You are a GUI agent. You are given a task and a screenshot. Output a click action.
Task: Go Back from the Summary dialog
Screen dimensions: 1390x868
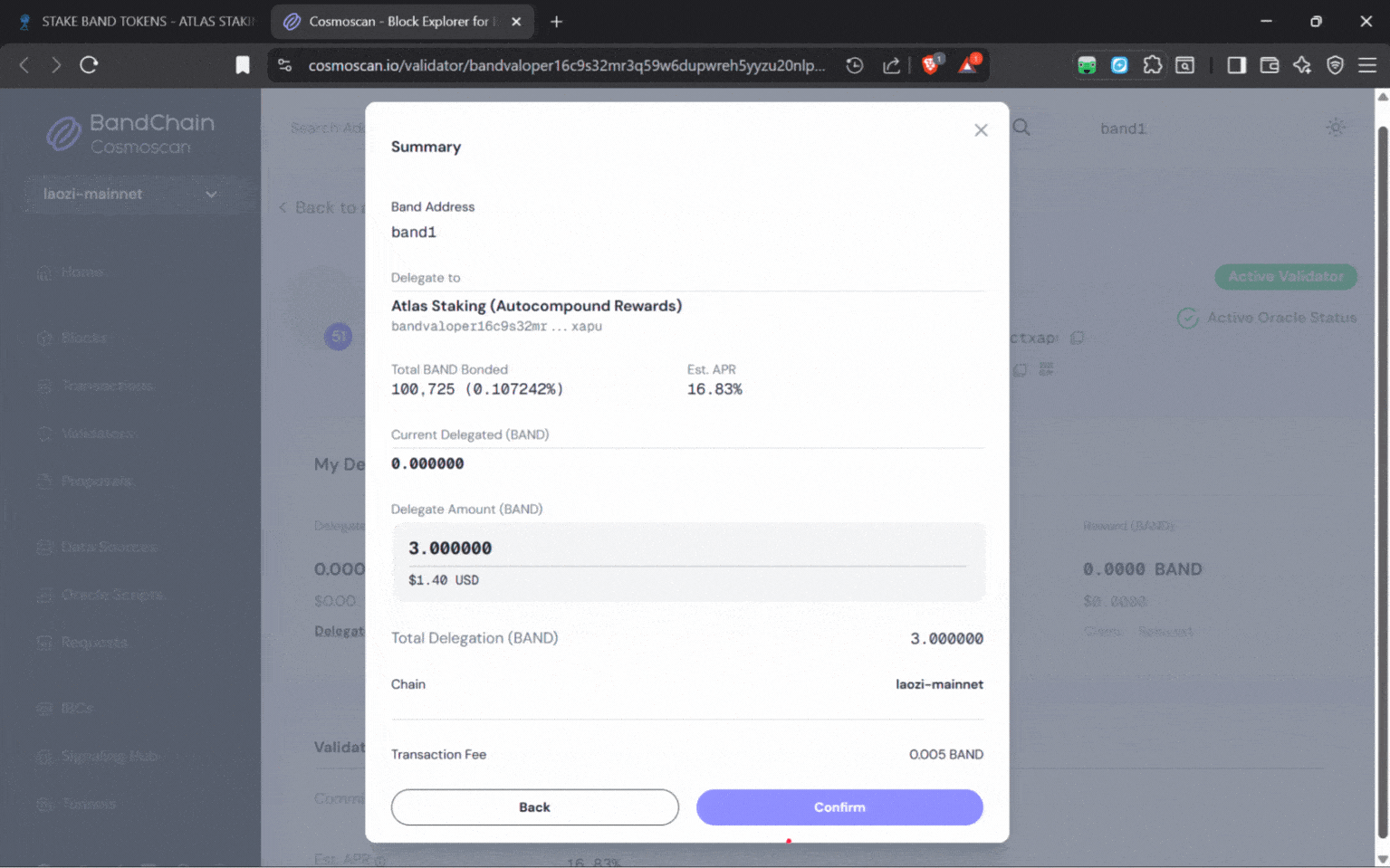tap(534, 806)
